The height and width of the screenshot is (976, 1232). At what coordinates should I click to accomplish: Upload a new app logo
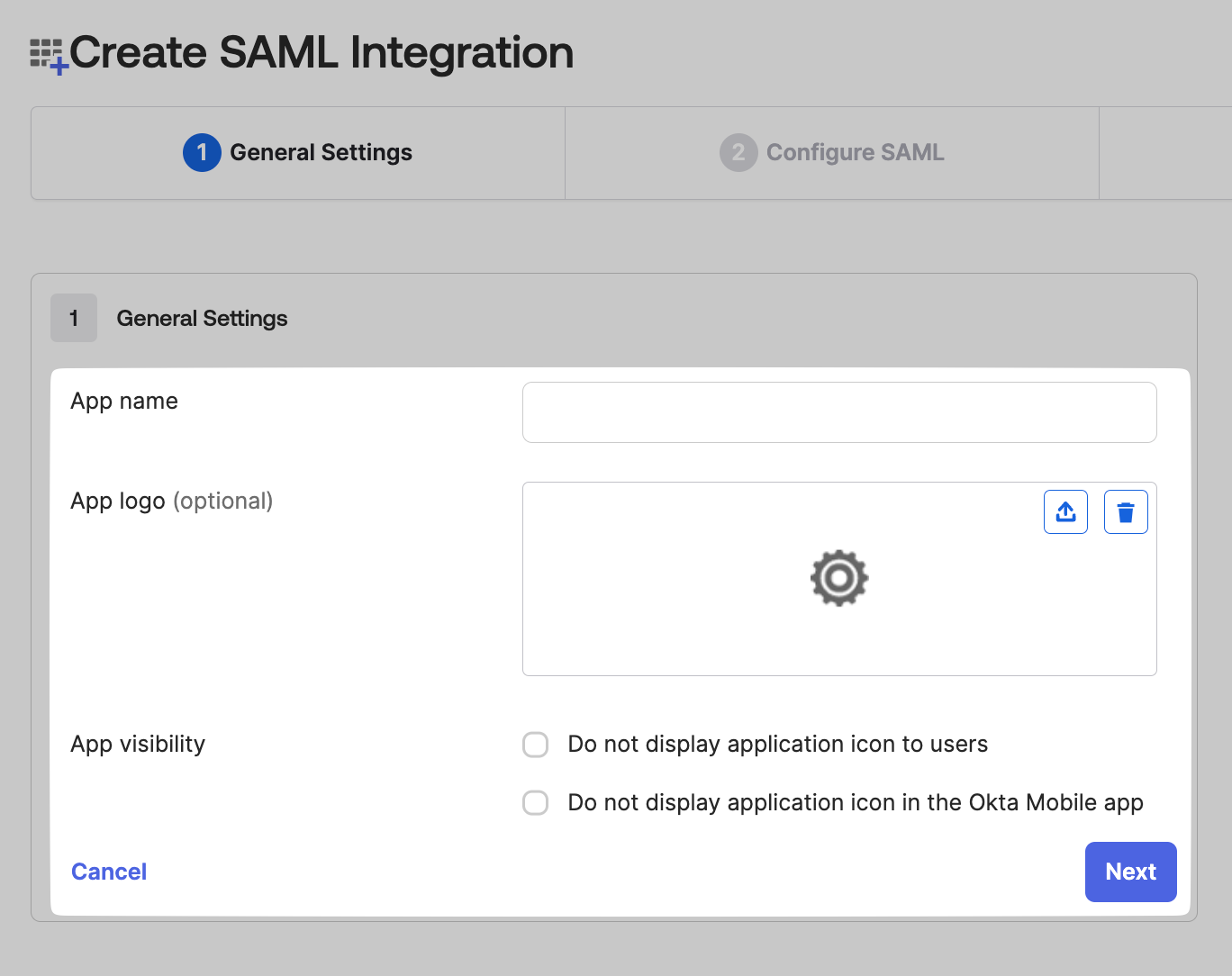(1065, 512)
